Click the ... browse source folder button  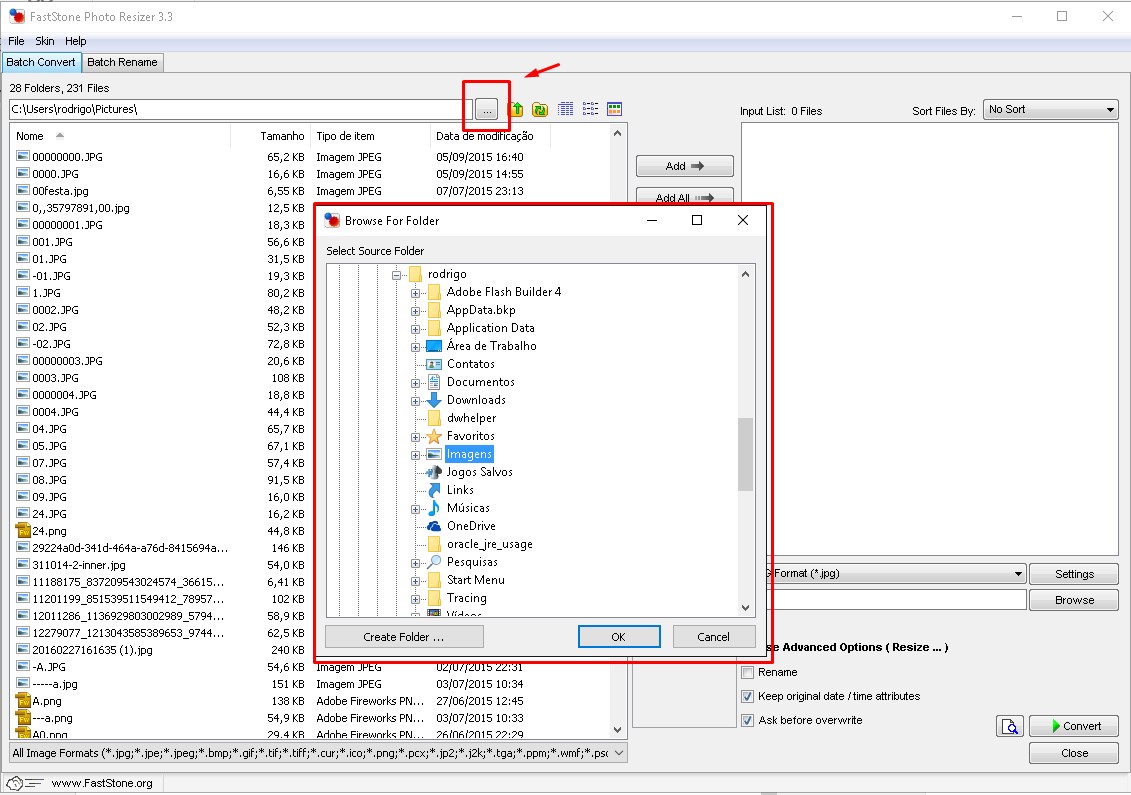(488, 110)
